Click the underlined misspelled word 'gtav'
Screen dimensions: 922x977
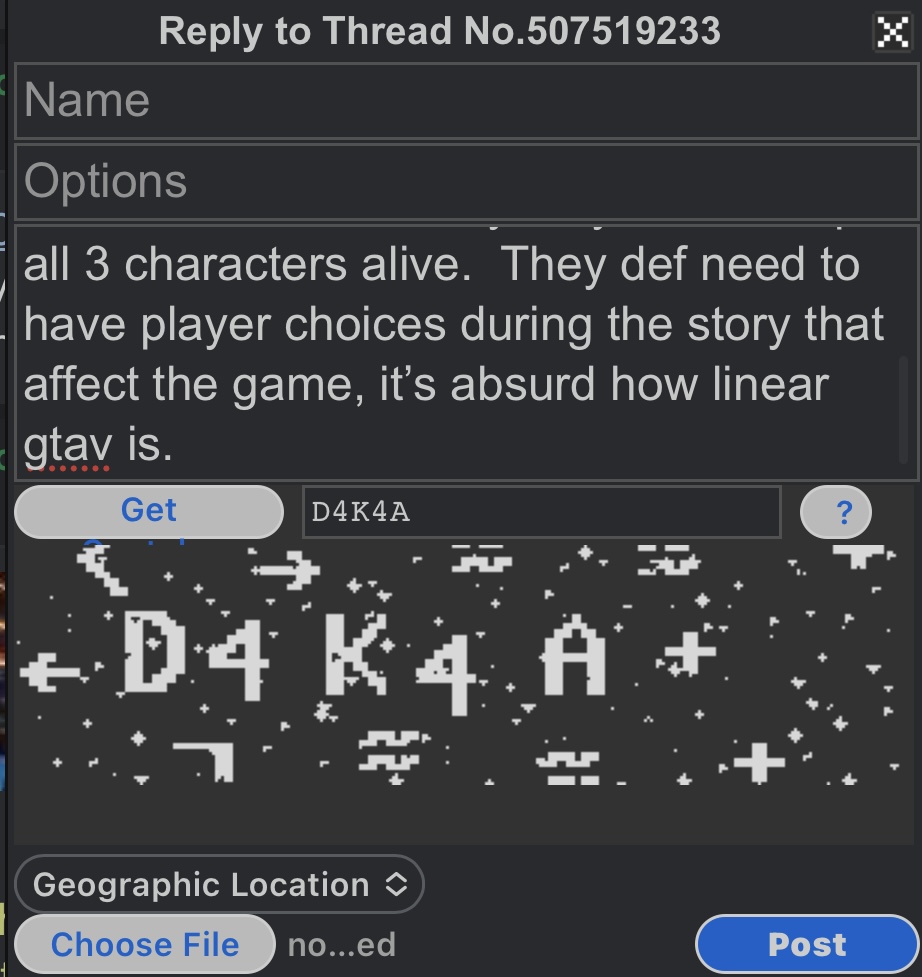point(68,446)
